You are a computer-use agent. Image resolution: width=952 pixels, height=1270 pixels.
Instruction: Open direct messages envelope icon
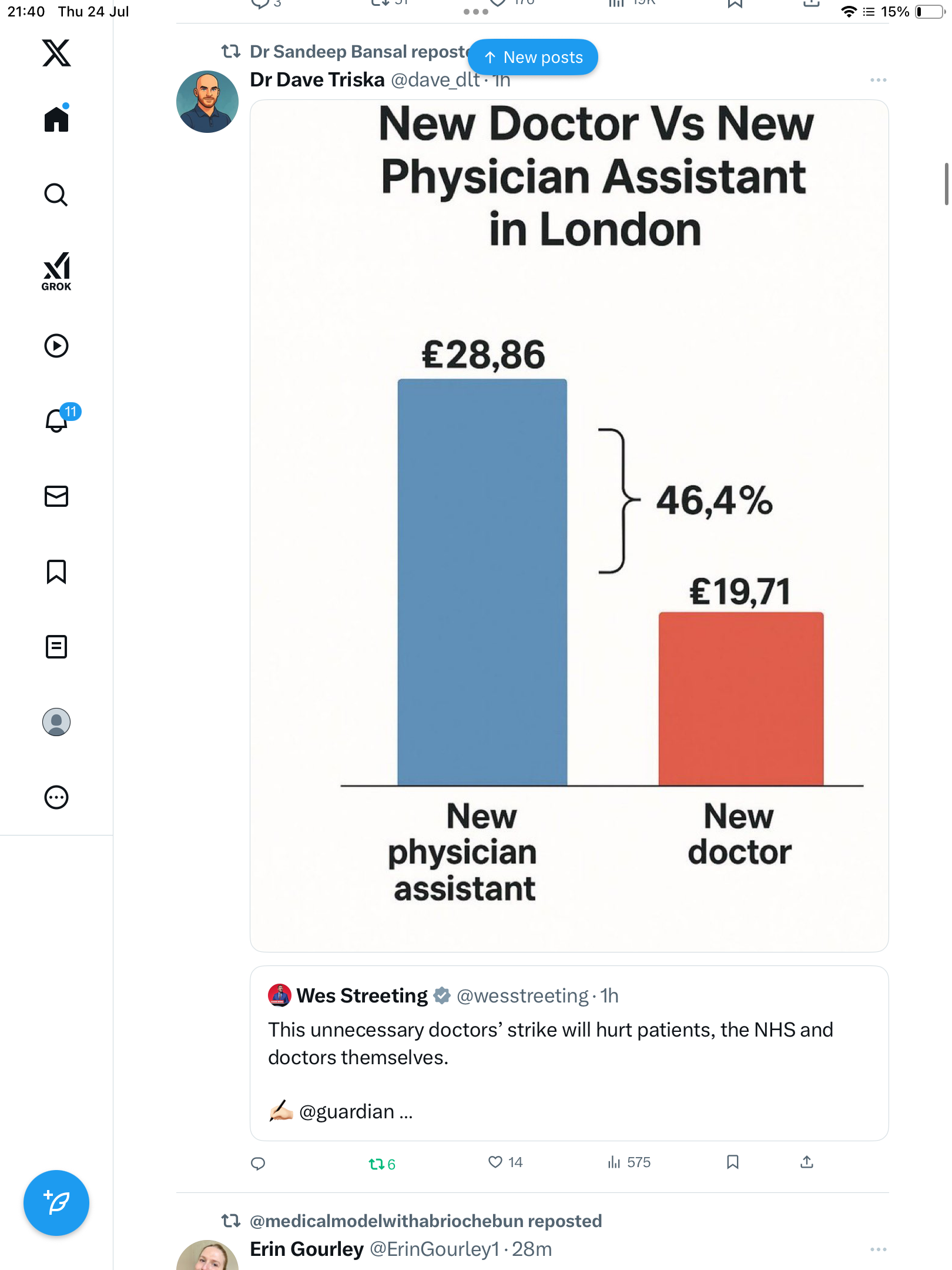(56, 496)
